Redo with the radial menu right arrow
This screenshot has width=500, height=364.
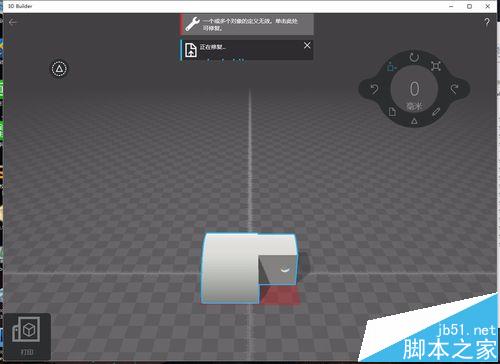click(x=454, y=89)
